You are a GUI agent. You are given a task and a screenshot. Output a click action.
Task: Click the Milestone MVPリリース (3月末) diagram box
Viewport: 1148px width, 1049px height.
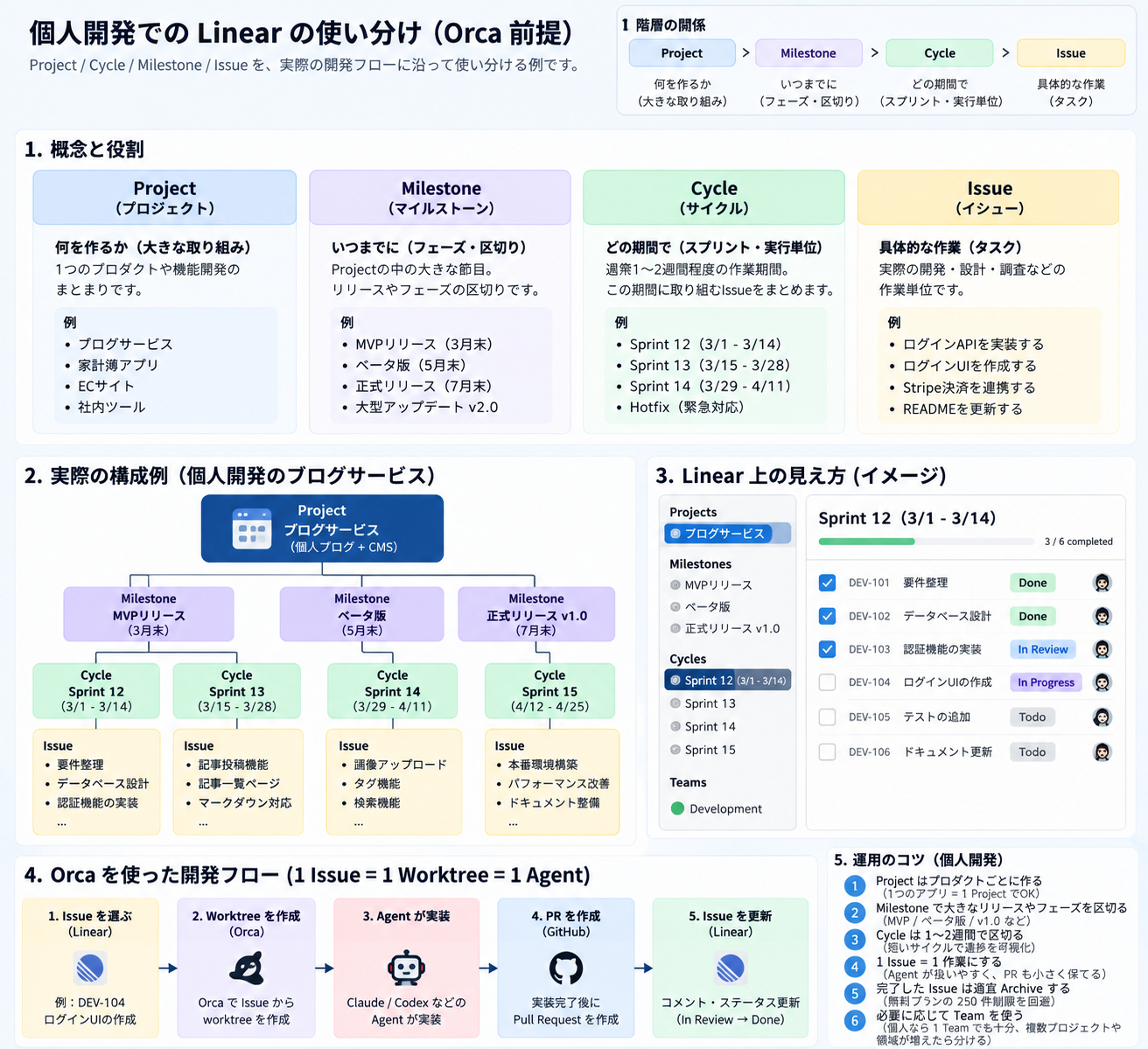pyautogui.click(x=149, y=614)
